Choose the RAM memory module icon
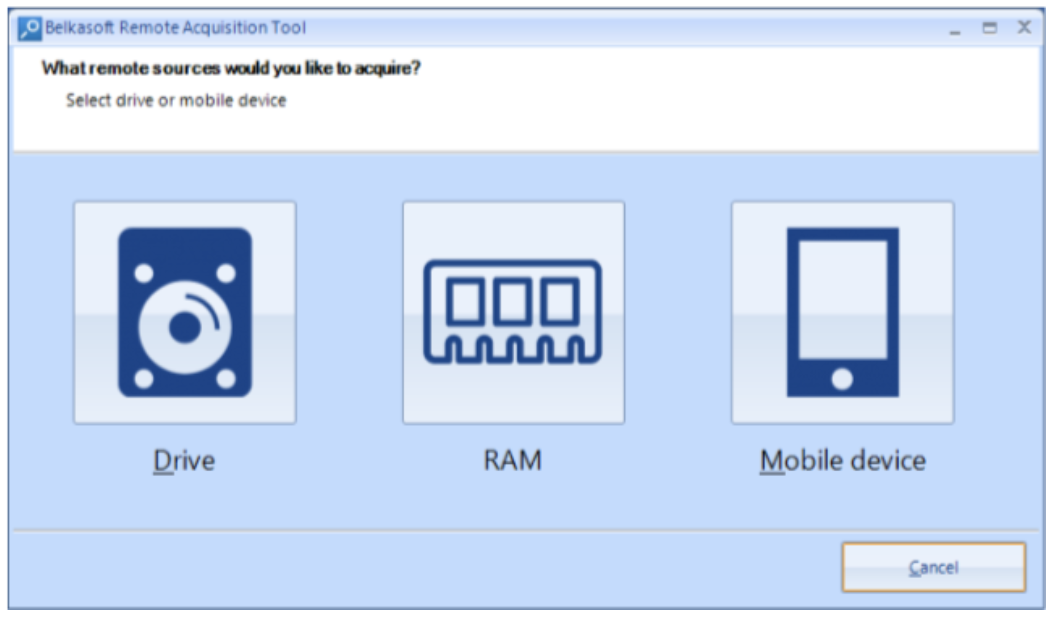Image resolution: width=1060 pixels, height=618 pixels. 513,312
